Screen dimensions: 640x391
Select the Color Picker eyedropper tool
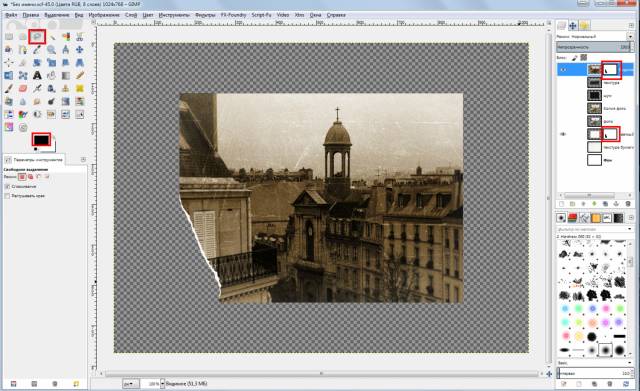pyautogui.click(x=37, y=50)
